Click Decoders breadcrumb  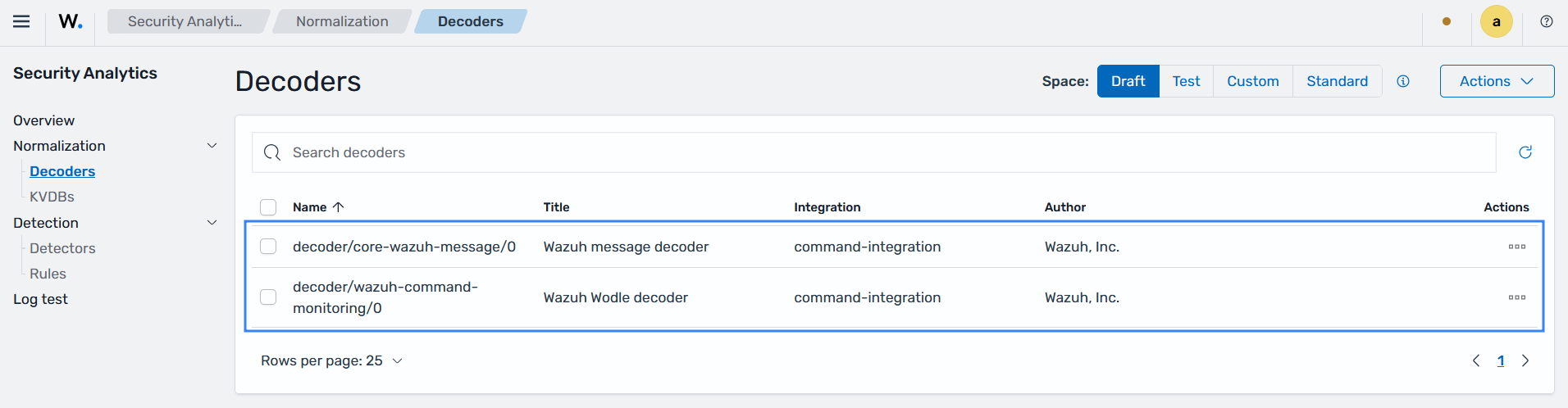coord(470,21)
